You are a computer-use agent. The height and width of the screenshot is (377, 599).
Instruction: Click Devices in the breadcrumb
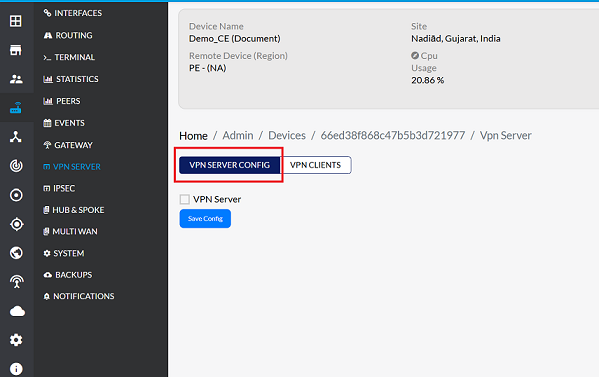[x=287, y=136]
